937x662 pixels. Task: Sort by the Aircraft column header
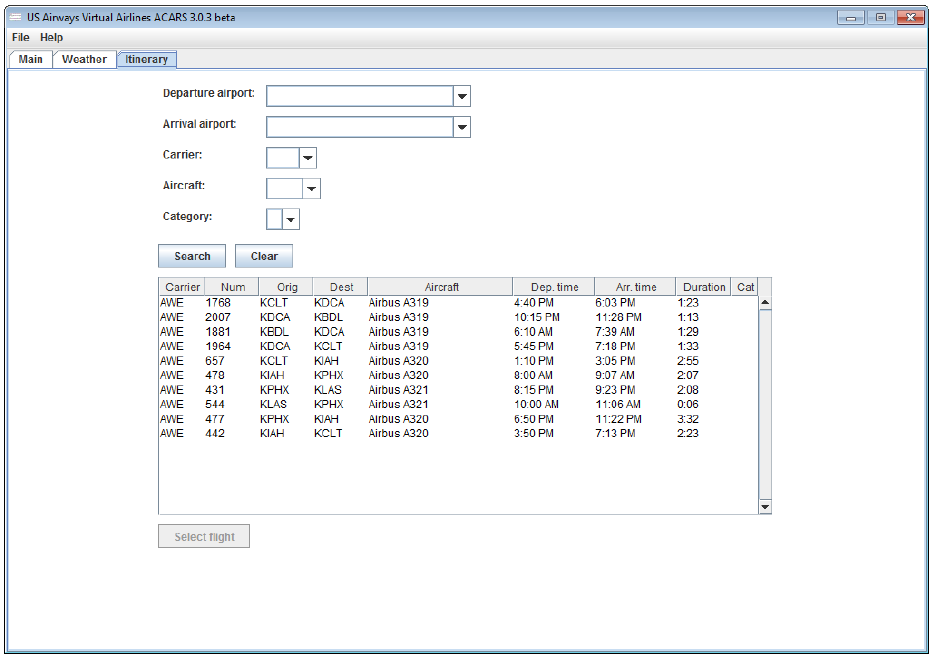[441, 287]
